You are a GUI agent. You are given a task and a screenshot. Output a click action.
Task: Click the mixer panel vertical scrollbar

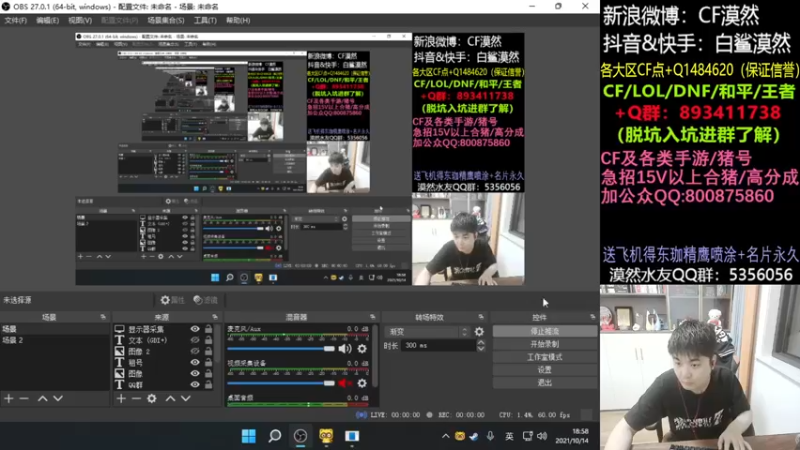[x=375, y=357]
